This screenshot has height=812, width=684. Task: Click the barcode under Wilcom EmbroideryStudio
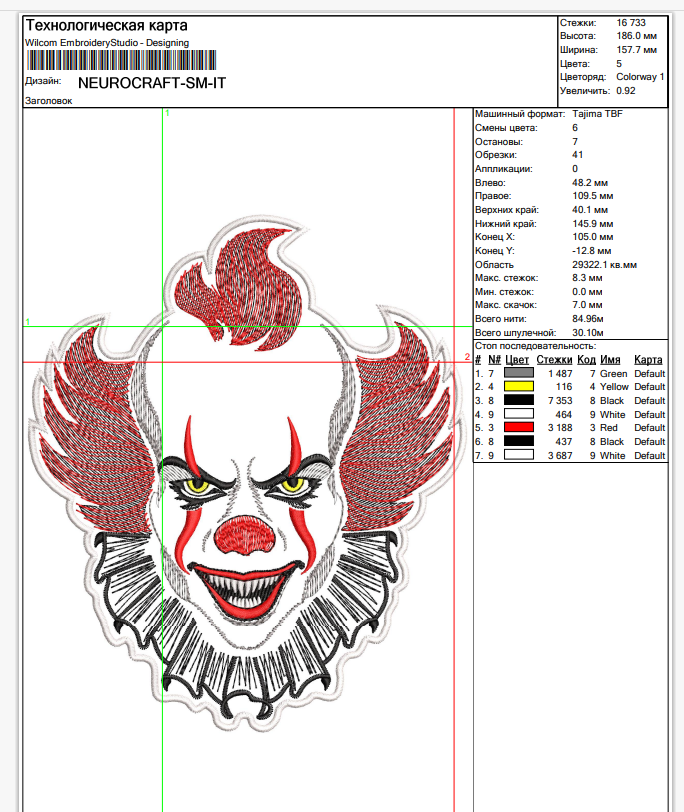coord(122,60)
